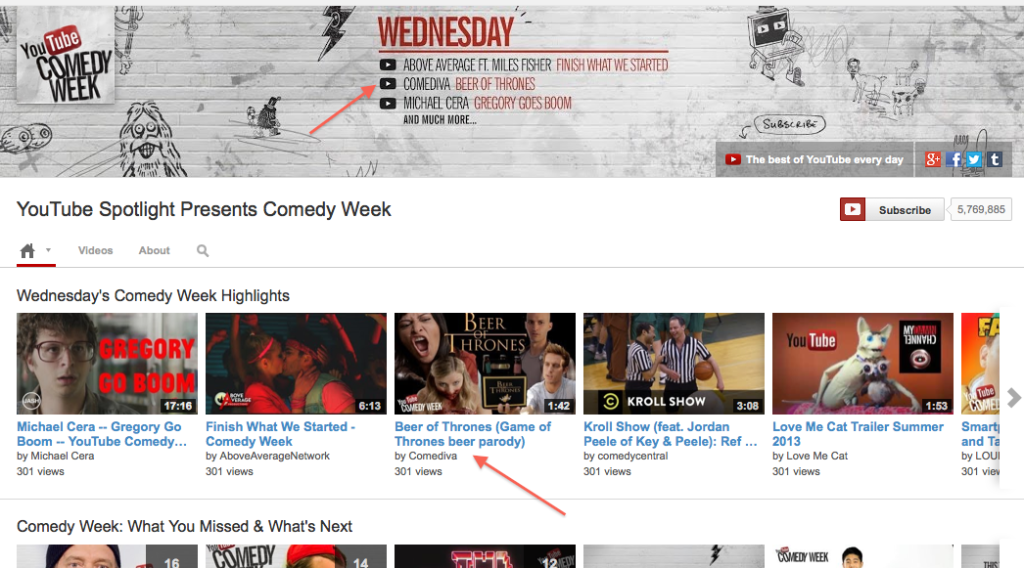Open Finish What We Started title link

[x=280, y=434]
